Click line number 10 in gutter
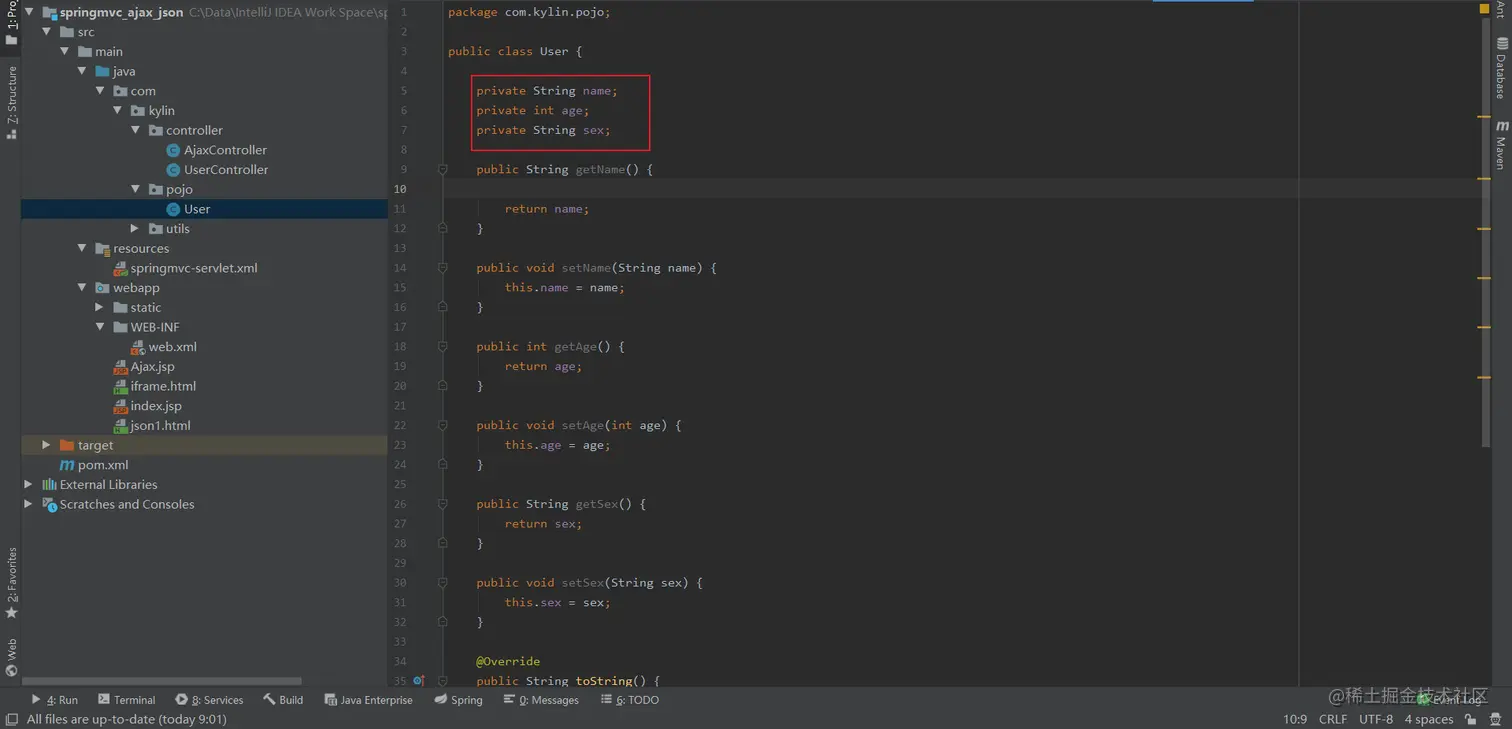Screen dimensions: 1512x729 tap(400, 189)
